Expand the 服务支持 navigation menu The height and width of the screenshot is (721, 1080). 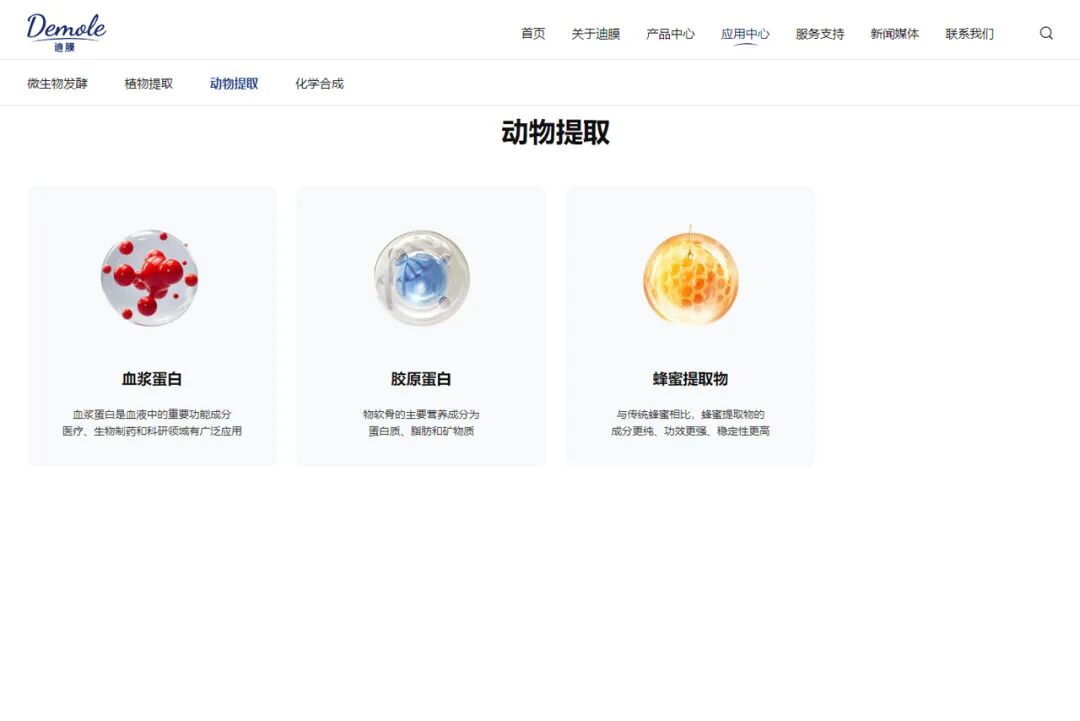pos(819,34)
